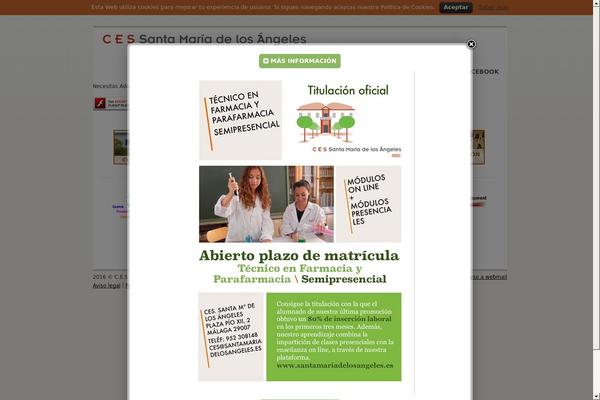Close the popup with the X icon
The height and width of the screenshot is (400, 600).
(471, 44)
